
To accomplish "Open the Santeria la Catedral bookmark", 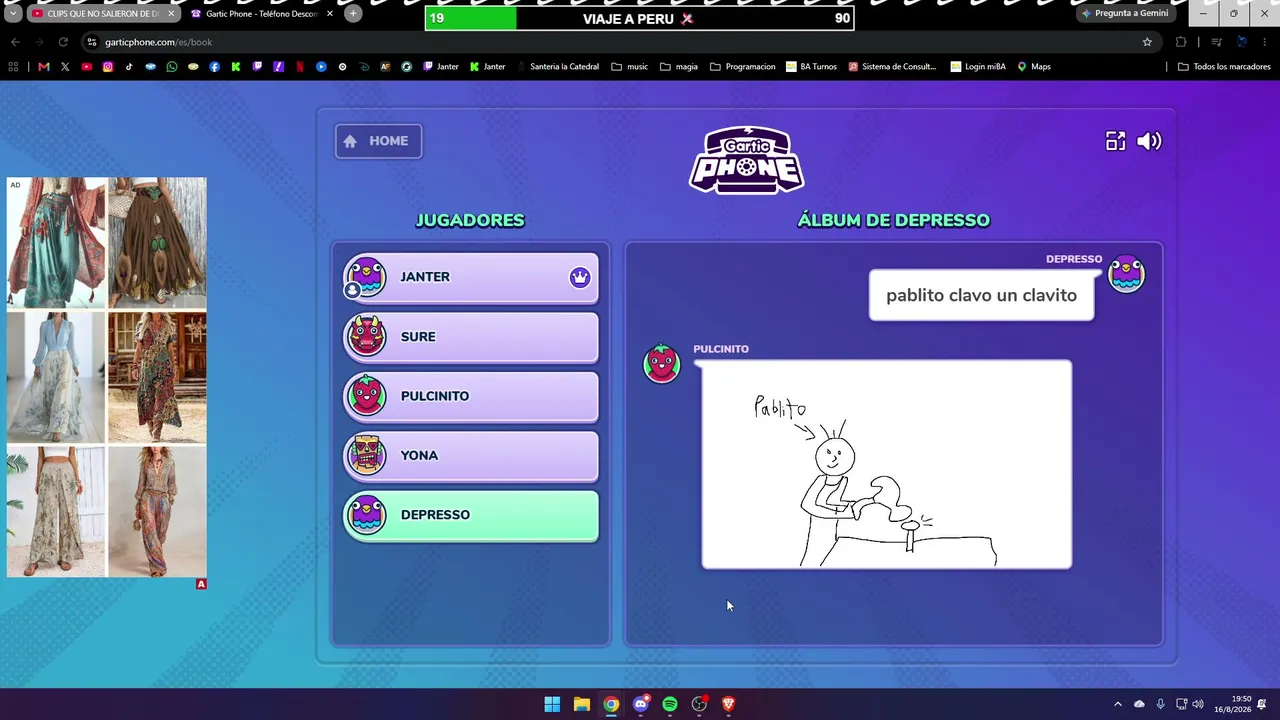I will 557,67.
